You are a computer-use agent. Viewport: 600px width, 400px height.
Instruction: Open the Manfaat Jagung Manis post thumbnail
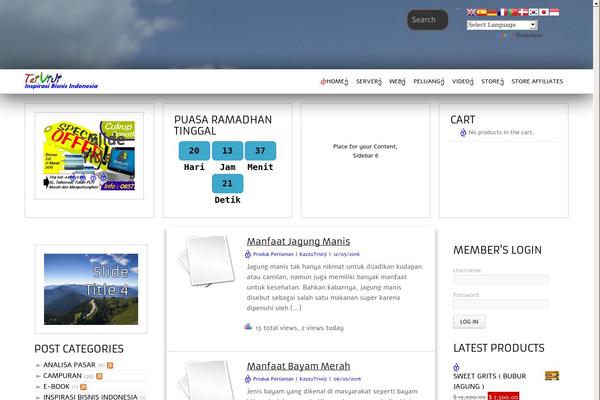(x=206, y=261)
